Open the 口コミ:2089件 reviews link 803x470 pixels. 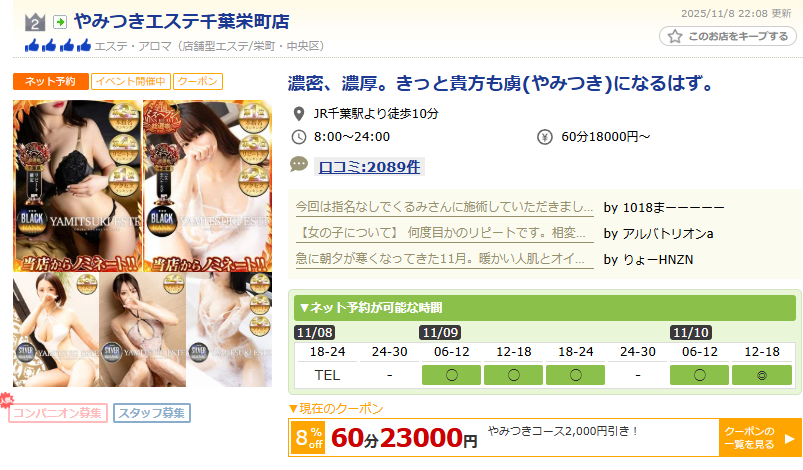coord(369,167)
